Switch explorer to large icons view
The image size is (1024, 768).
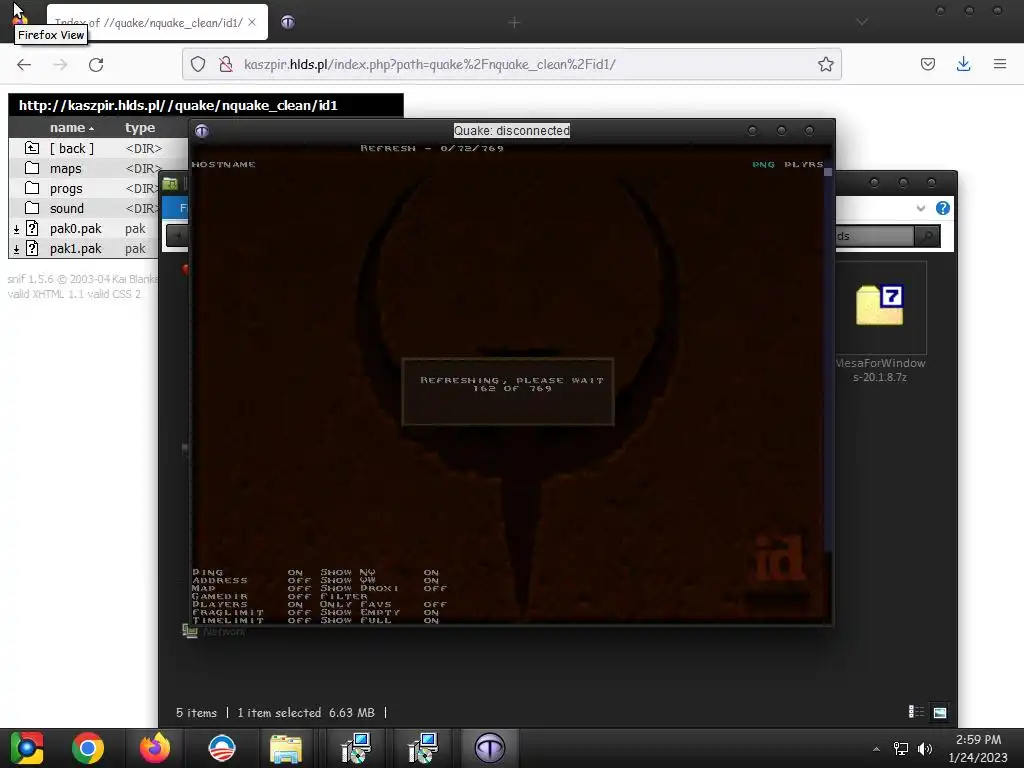click(x=940, y=712)
